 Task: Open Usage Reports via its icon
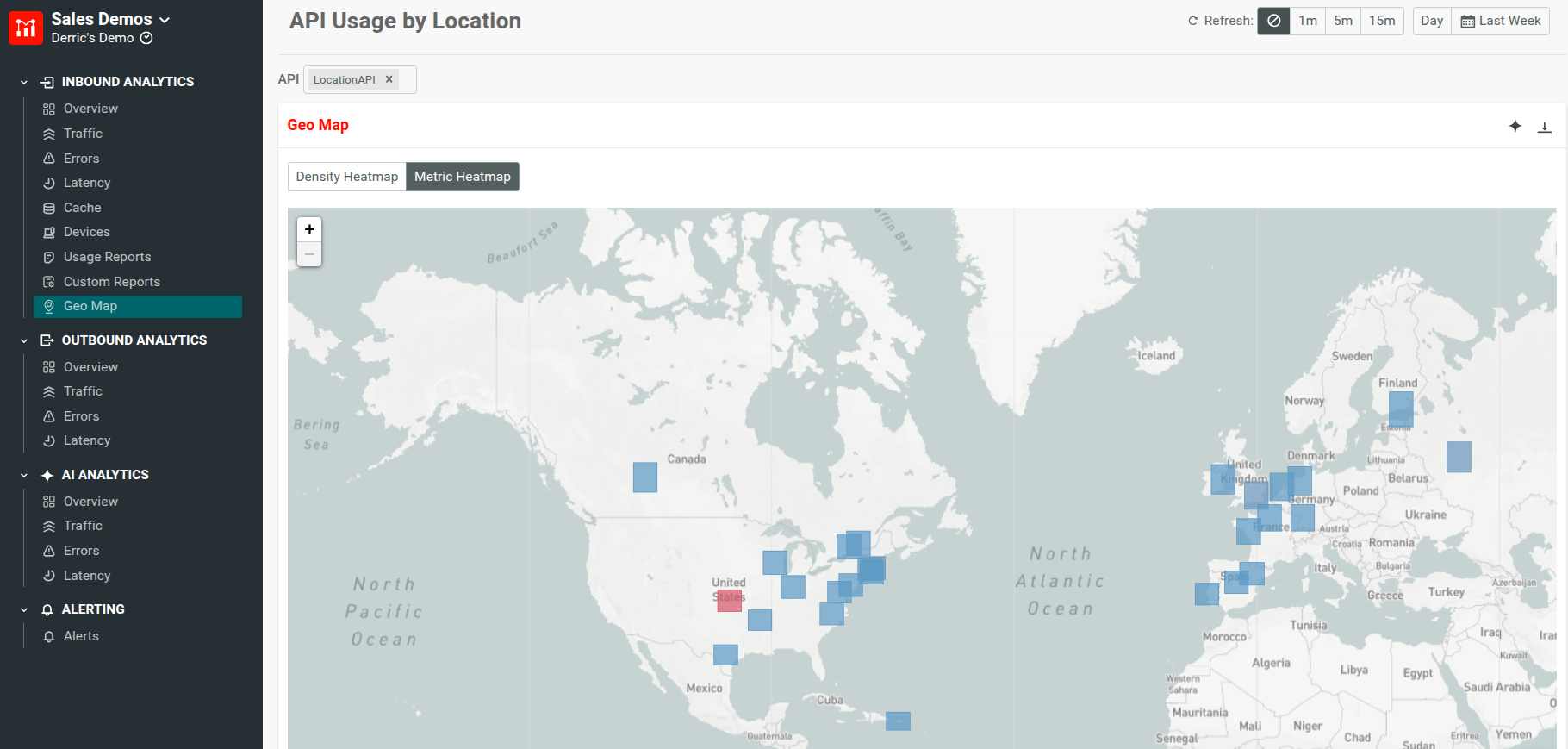click(49, 258)
